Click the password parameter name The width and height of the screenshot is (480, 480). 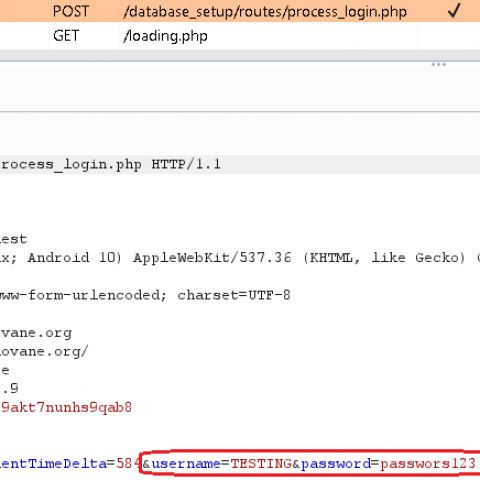click(x=336, y=464)
